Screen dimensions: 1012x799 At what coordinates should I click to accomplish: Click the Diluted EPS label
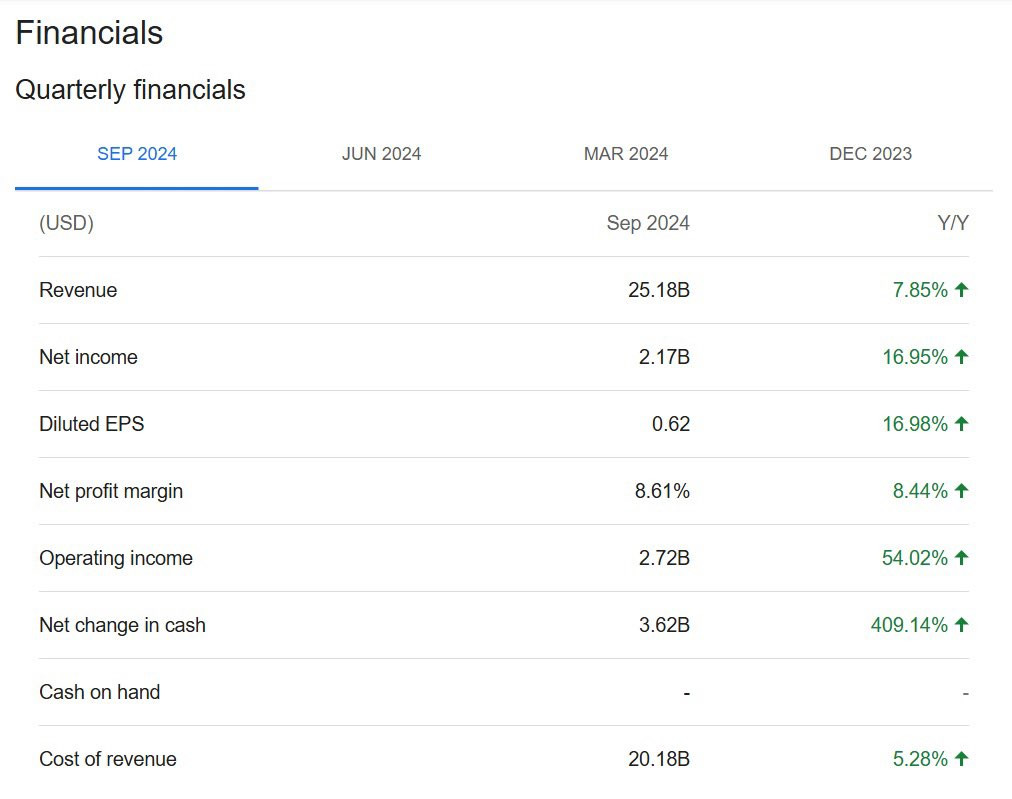(92, 424)
